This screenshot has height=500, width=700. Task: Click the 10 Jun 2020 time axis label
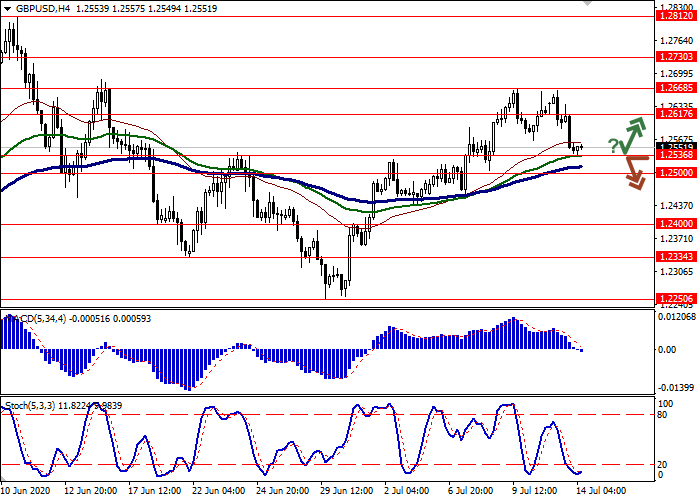coord(25,491)
